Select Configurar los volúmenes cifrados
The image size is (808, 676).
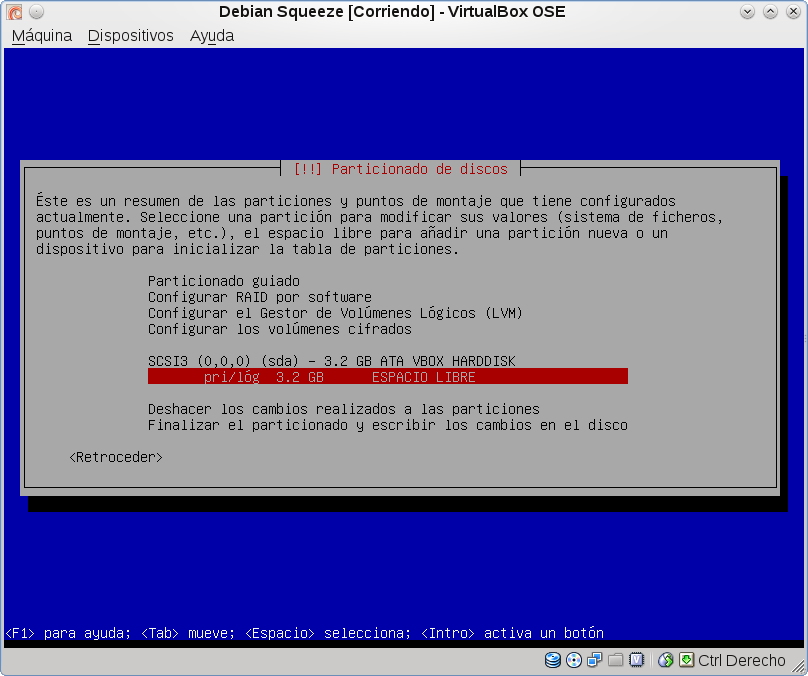280,329
